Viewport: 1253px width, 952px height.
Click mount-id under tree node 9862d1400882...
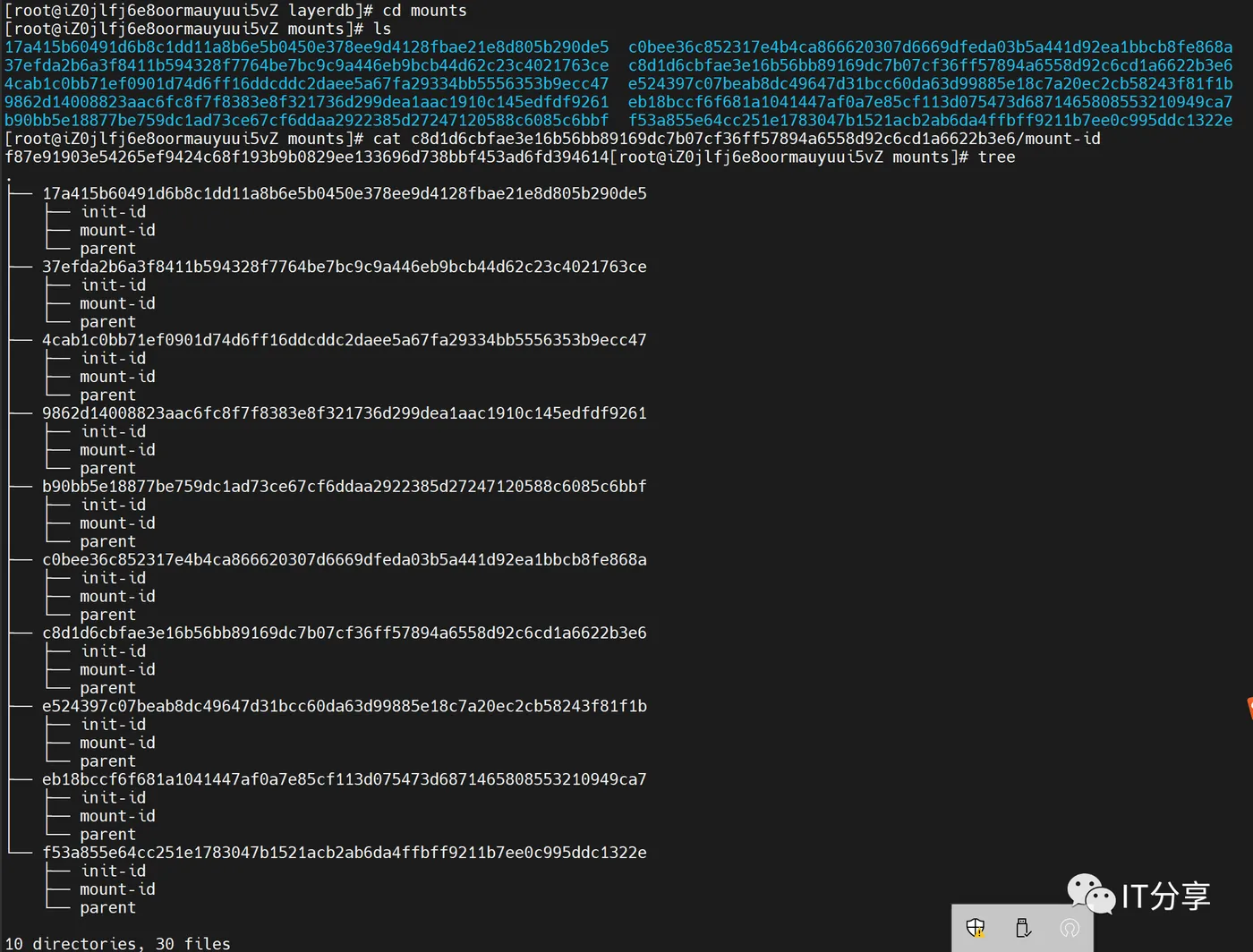click(x=117, y=450)
